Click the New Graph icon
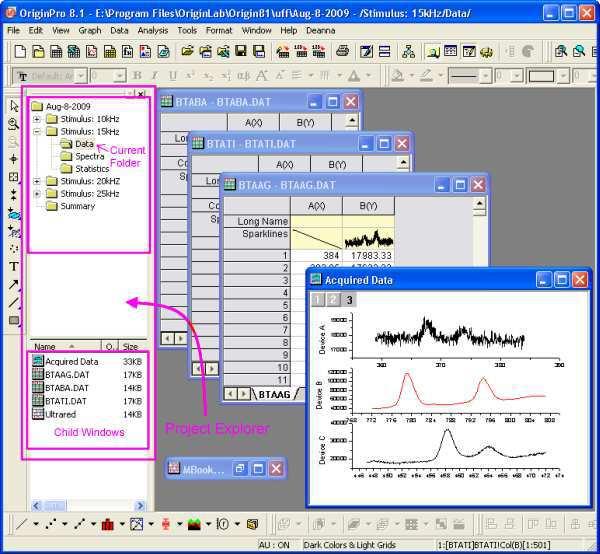The width and height of the screenshot is (600, 554). tap(92, 51)
